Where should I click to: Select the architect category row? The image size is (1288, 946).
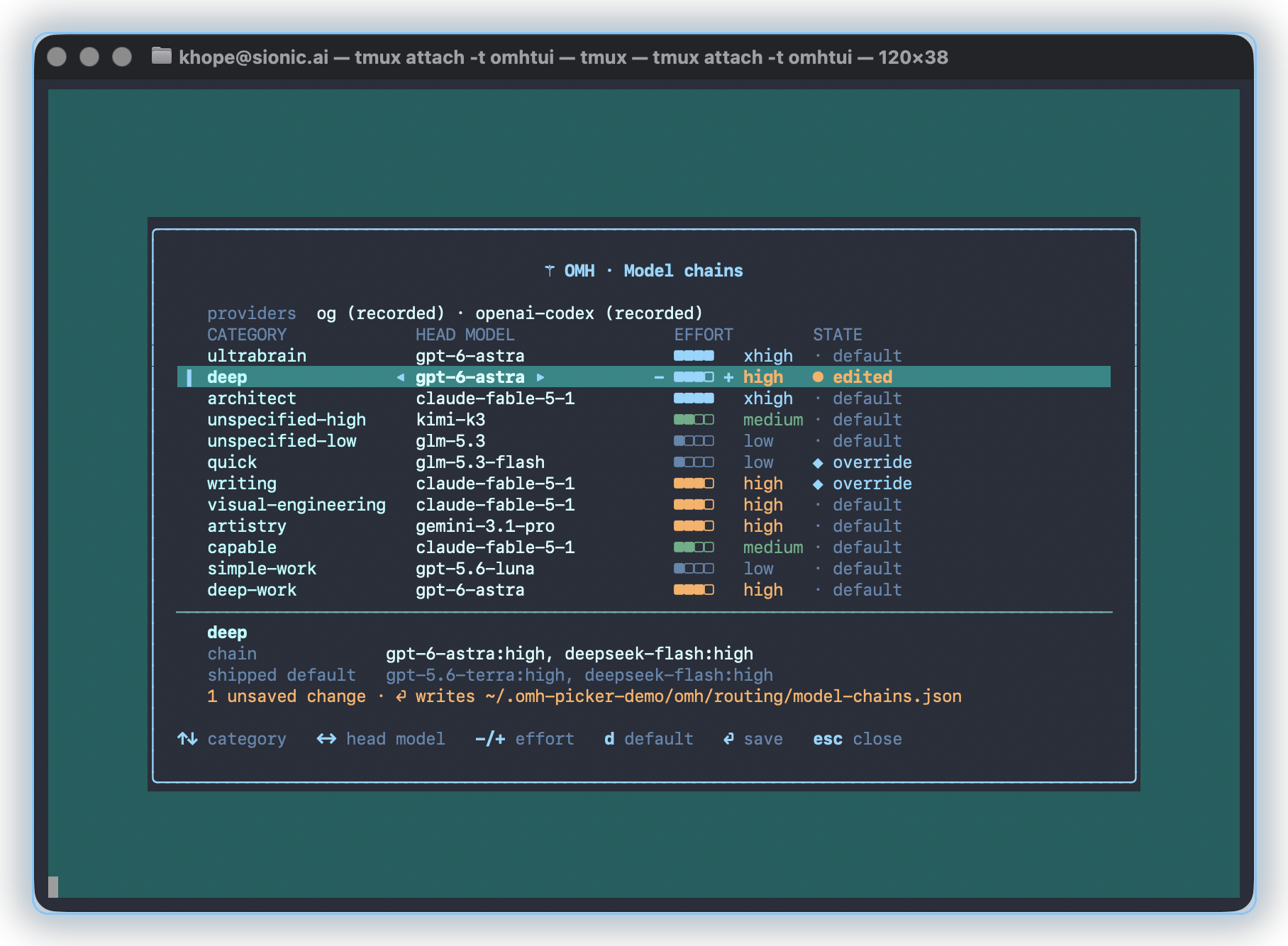tap(644, 399)
